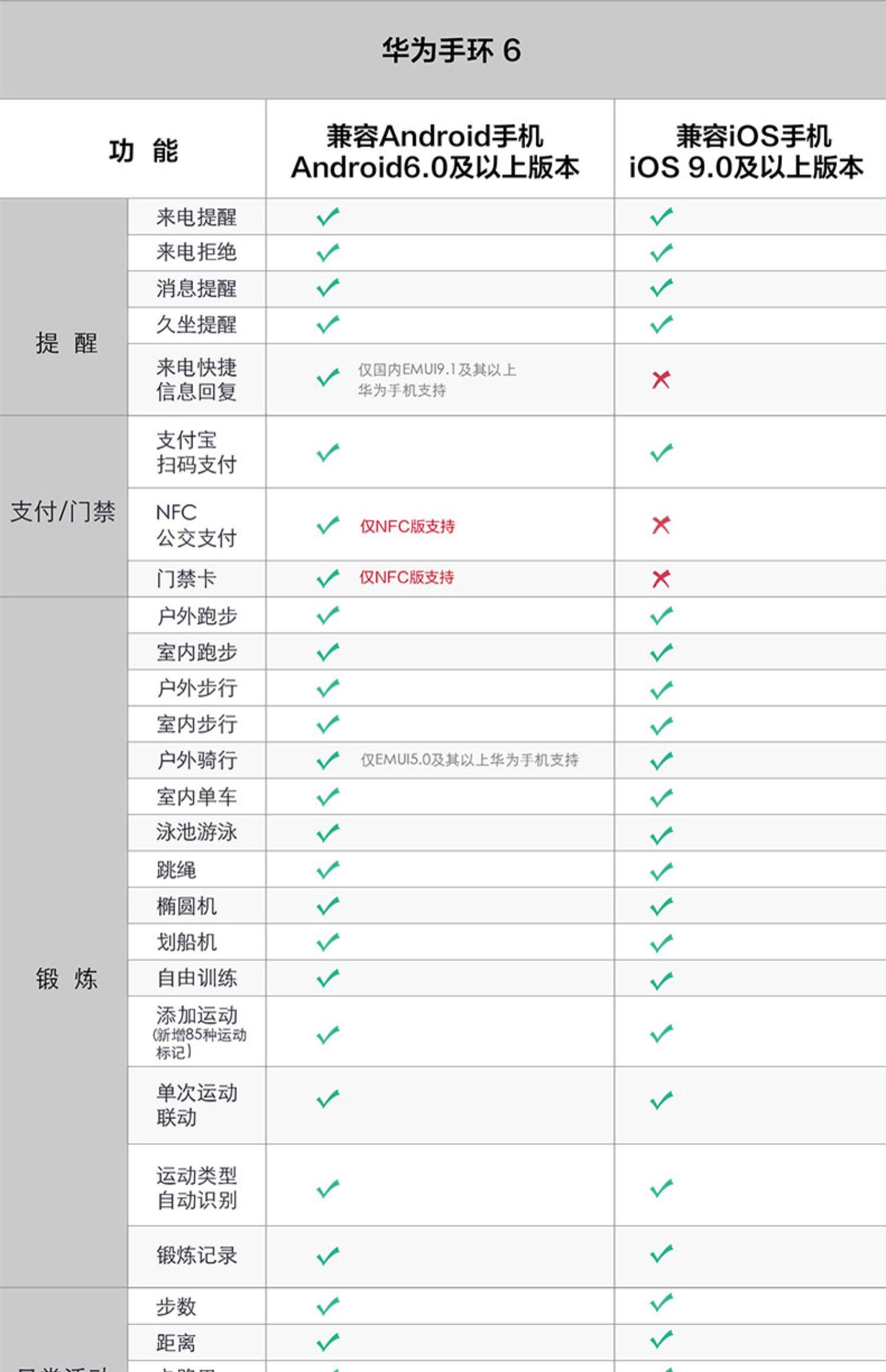Click the 兼容Android手机 column header

click(x=435, y=151)
